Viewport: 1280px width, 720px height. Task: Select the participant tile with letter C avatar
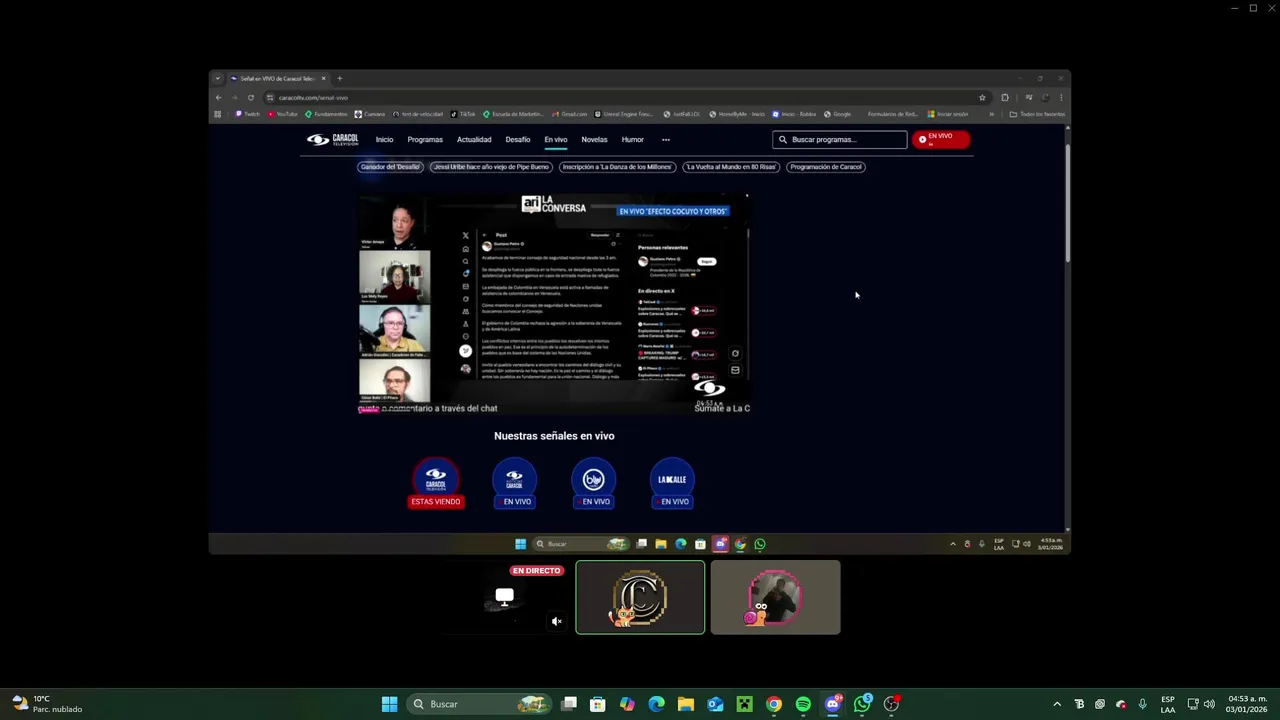(x=640, y=598)
